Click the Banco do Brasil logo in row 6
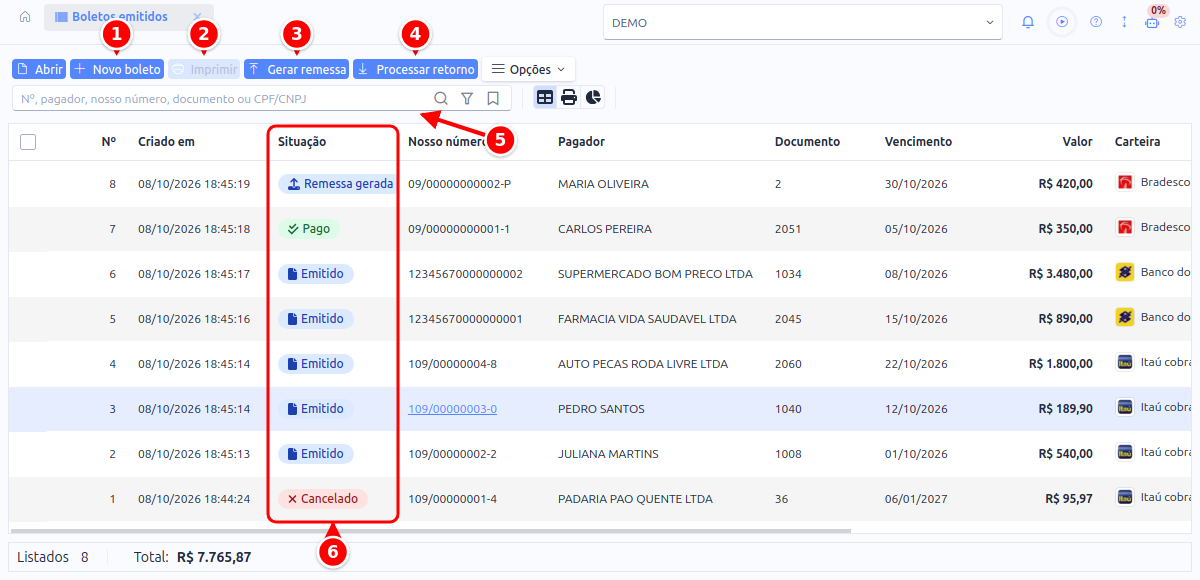1200x580 pixels. 1125,272
